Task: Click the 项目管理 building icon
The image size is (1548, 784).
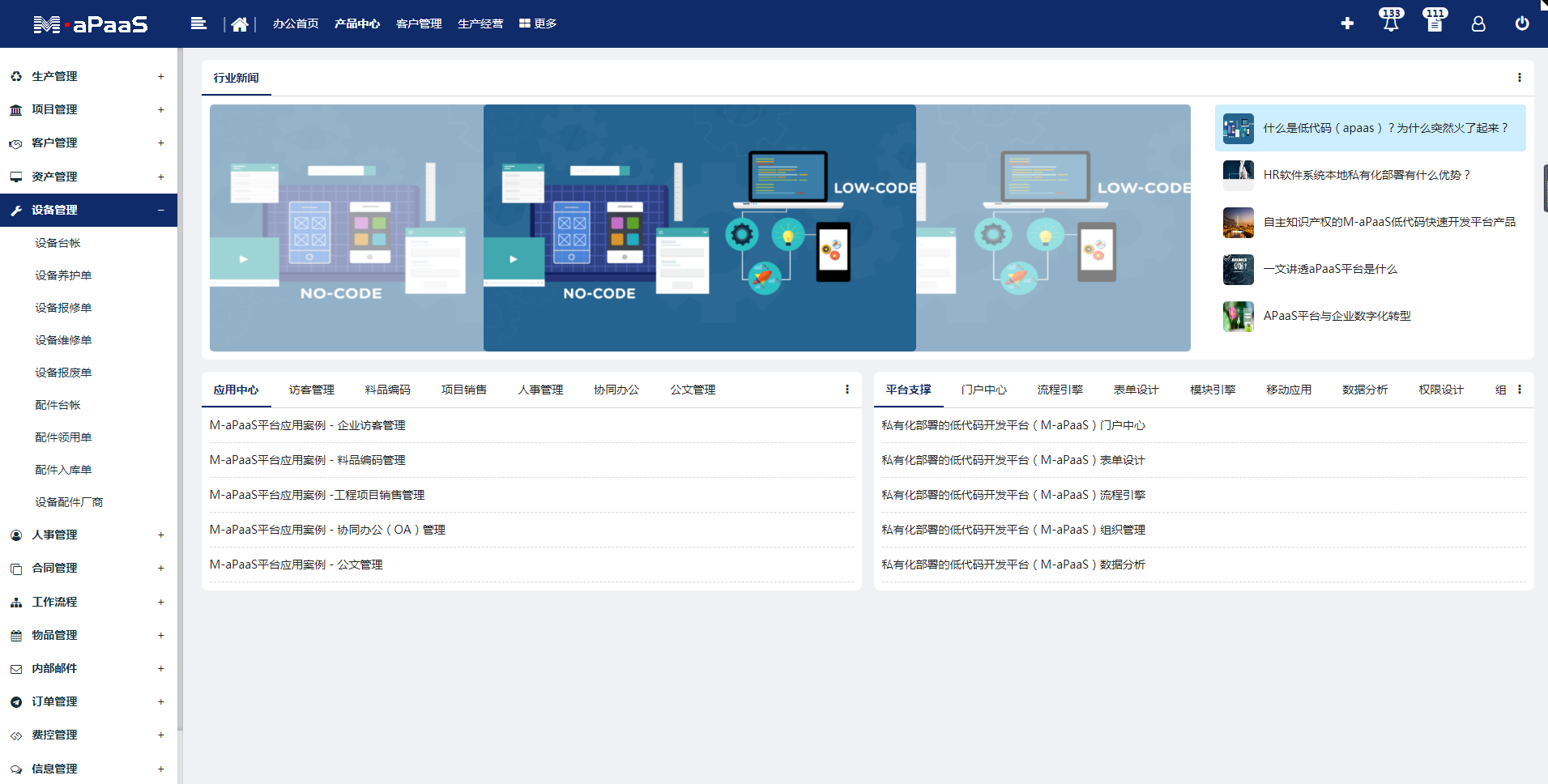Action: (16, 109)
